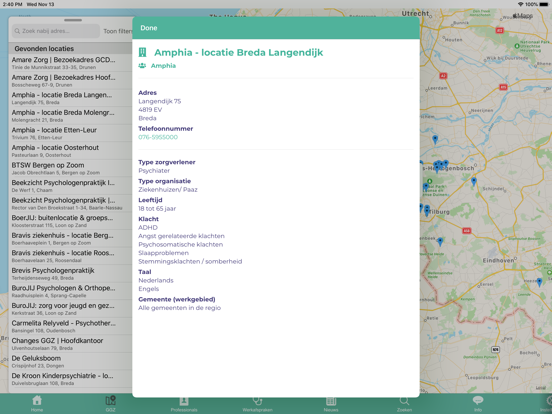Select BuroJIJ zorg voor jeugd row

(x=70, y=309)
